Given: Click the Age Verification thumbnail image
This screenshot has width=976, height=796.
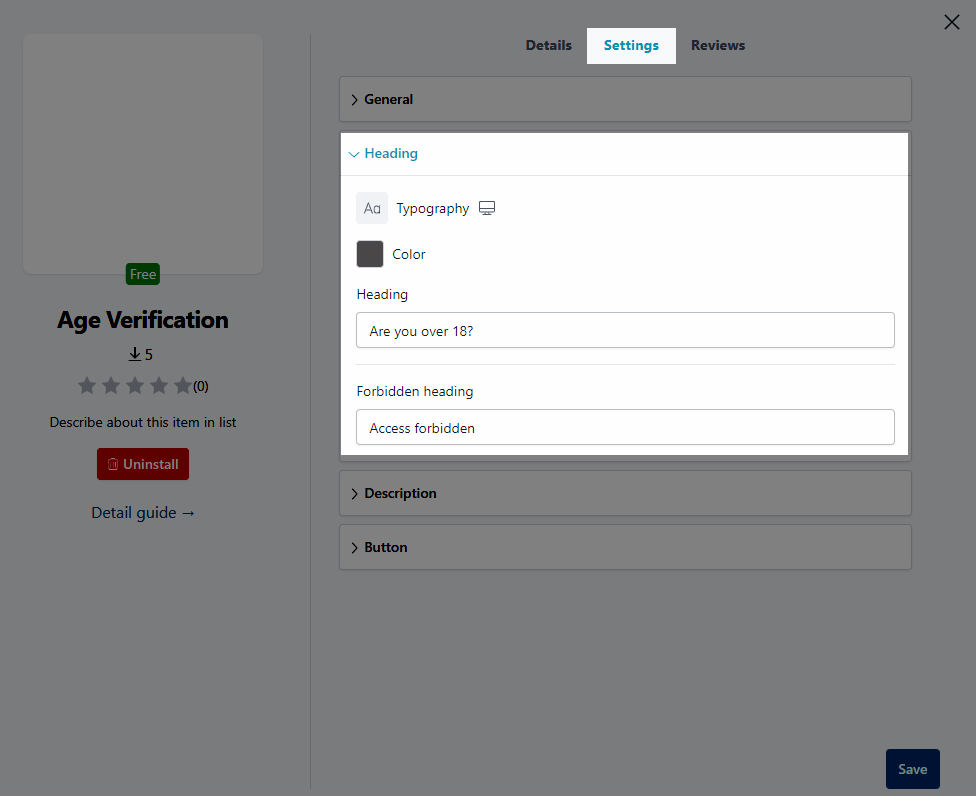Looking at the screenshot, I should click(143, 154).
